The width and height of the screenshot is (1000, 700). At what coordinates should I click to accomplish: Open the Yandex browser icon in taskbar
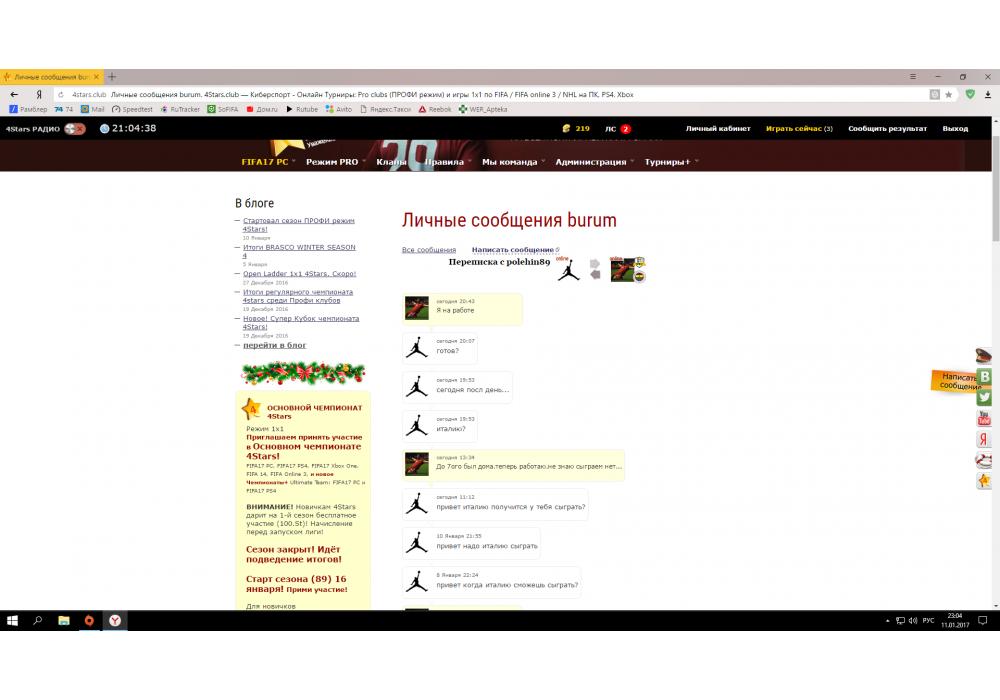(x=116, y=620)
